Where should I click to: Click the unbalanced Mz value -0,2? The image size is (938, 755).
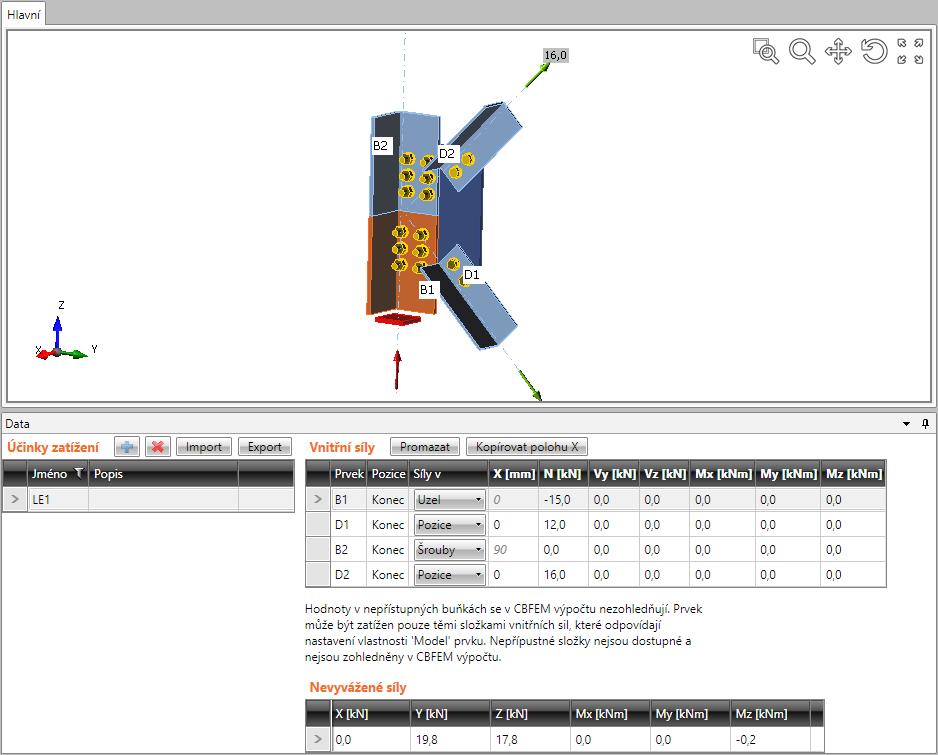click(x=770, y=739)
